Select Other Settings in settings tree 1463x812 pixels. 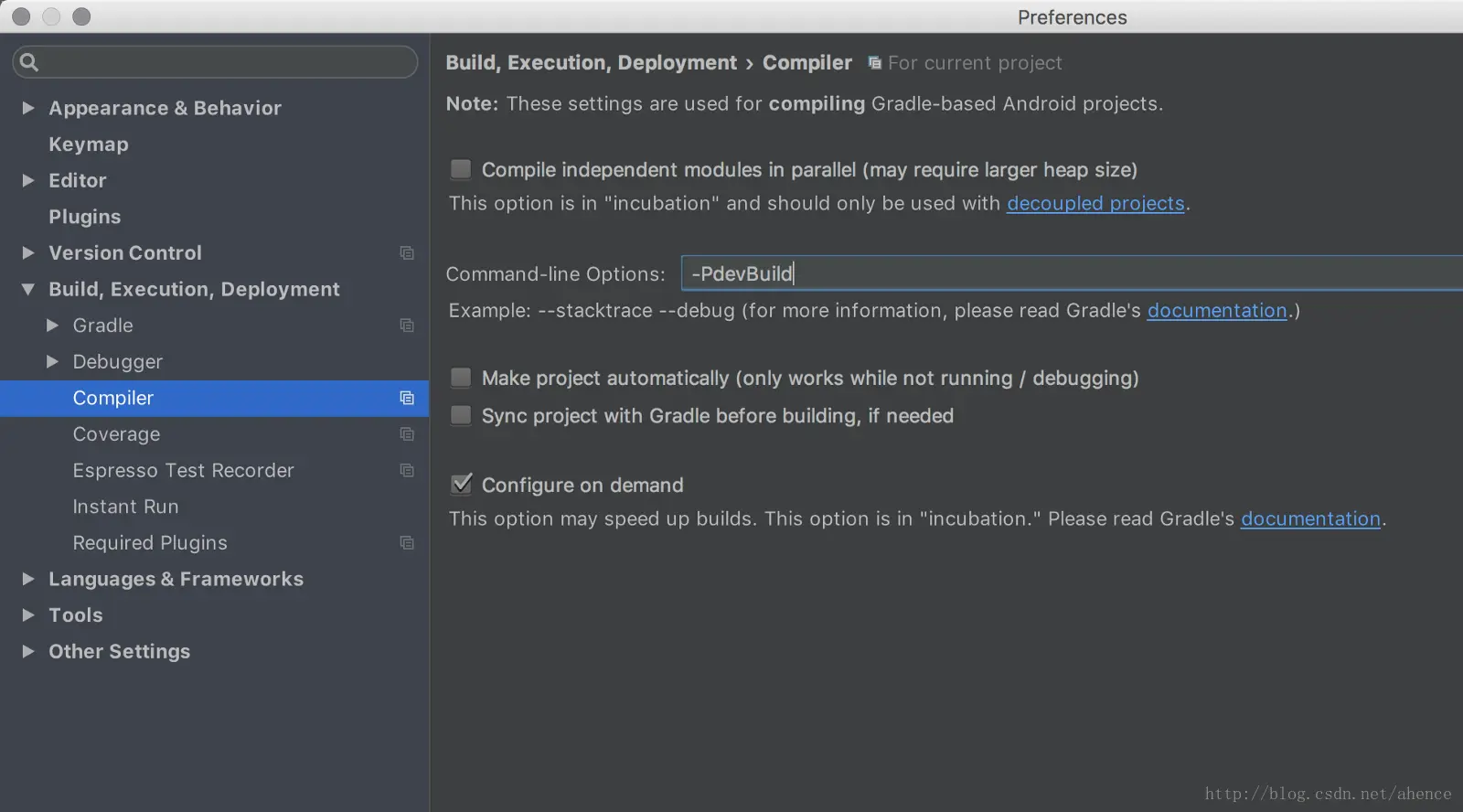pyautogui.click(x=120, y=651)
